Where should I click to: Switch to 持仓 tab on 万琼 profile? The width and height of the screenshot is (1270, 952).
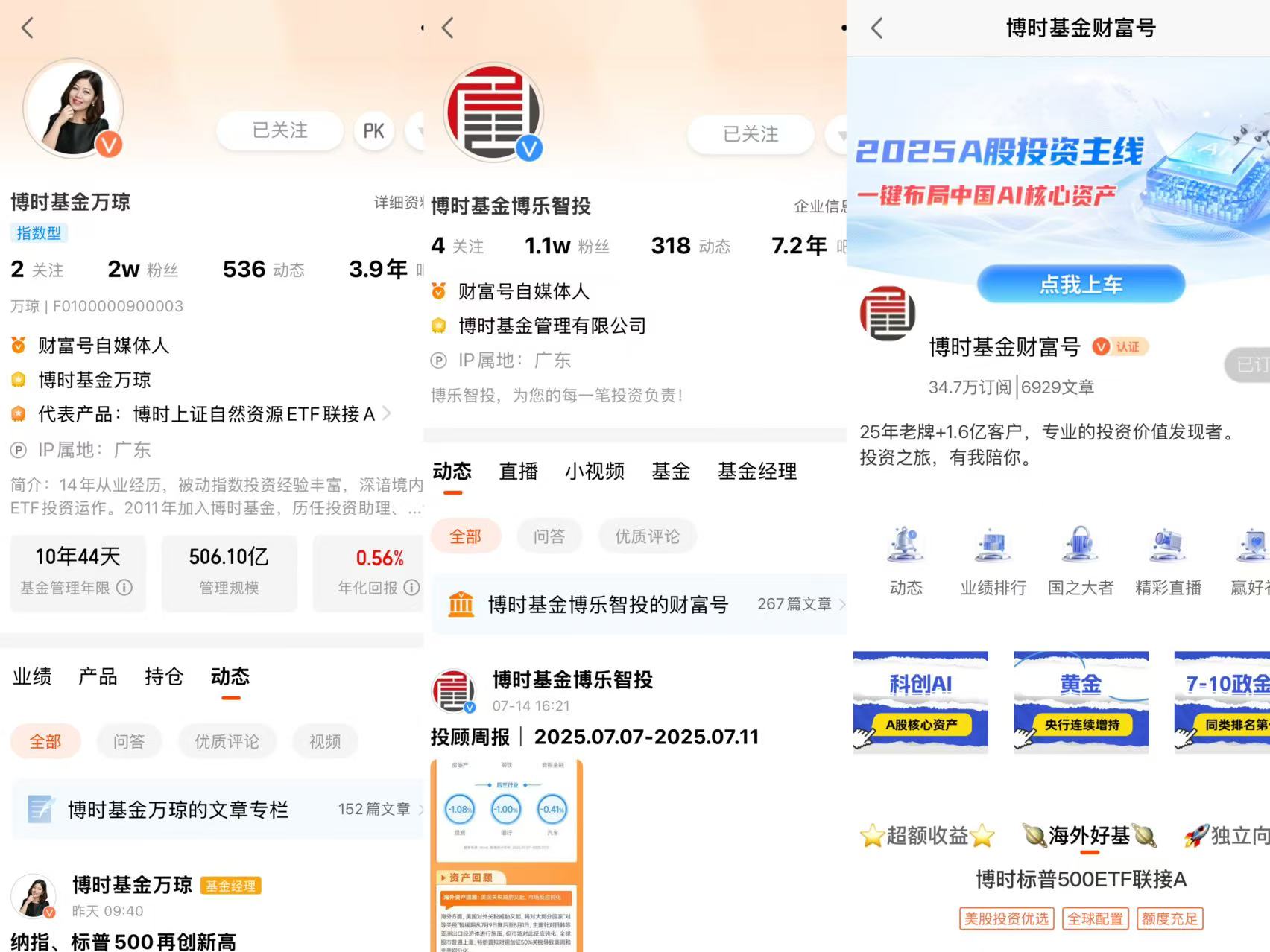(163, 676)
